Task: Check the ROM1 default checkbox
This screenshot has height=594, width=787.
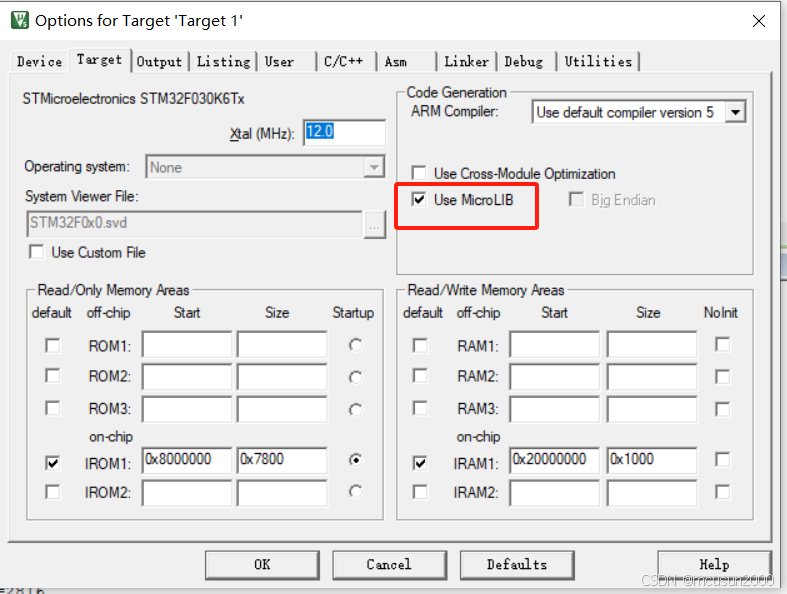Action: (x=53, y=345)
